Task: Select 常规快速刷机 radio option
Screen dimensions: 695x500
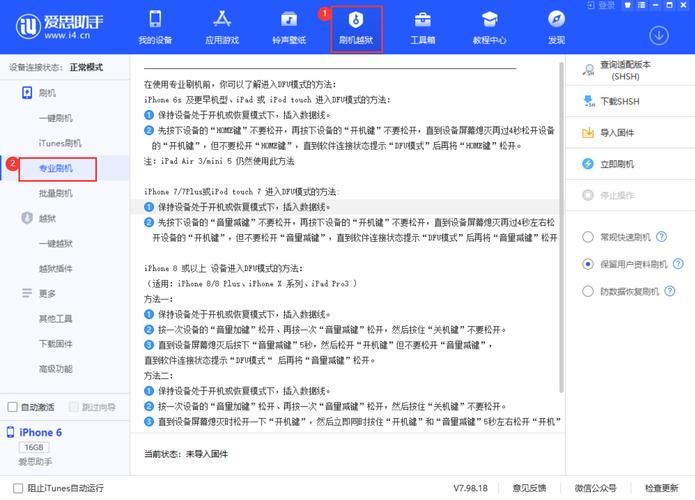Action: point(588,237)
